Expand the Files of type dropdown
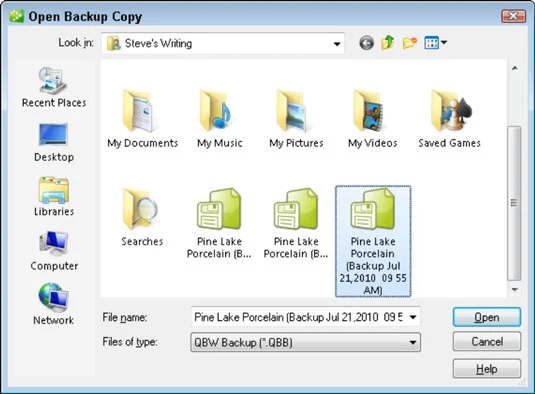The height and width of the screenshot is (394, 535). (413, 342)
